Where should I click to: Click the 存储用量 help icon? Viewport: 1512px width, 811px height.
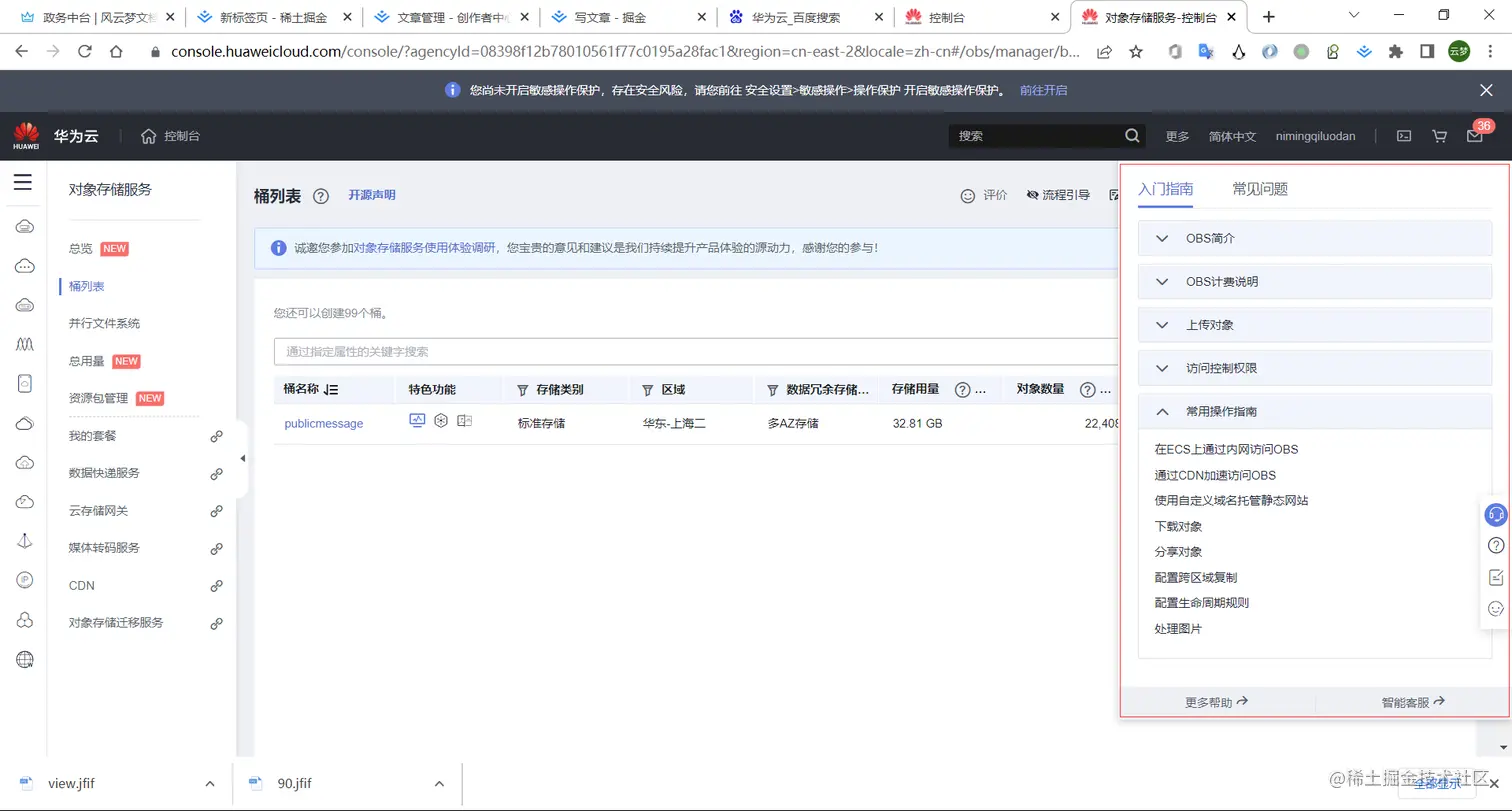(x=963, y=390)
